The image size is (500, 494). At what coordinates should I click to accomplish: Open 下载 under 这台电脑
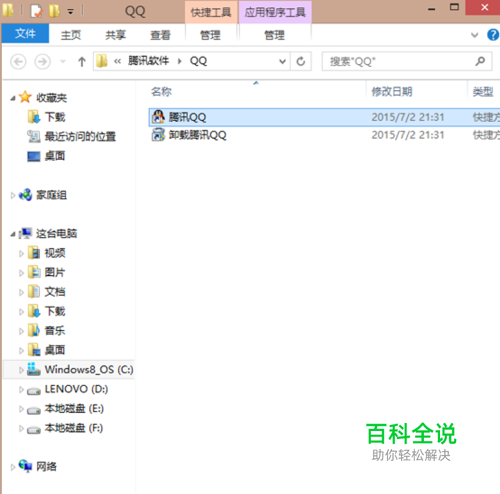55,311
